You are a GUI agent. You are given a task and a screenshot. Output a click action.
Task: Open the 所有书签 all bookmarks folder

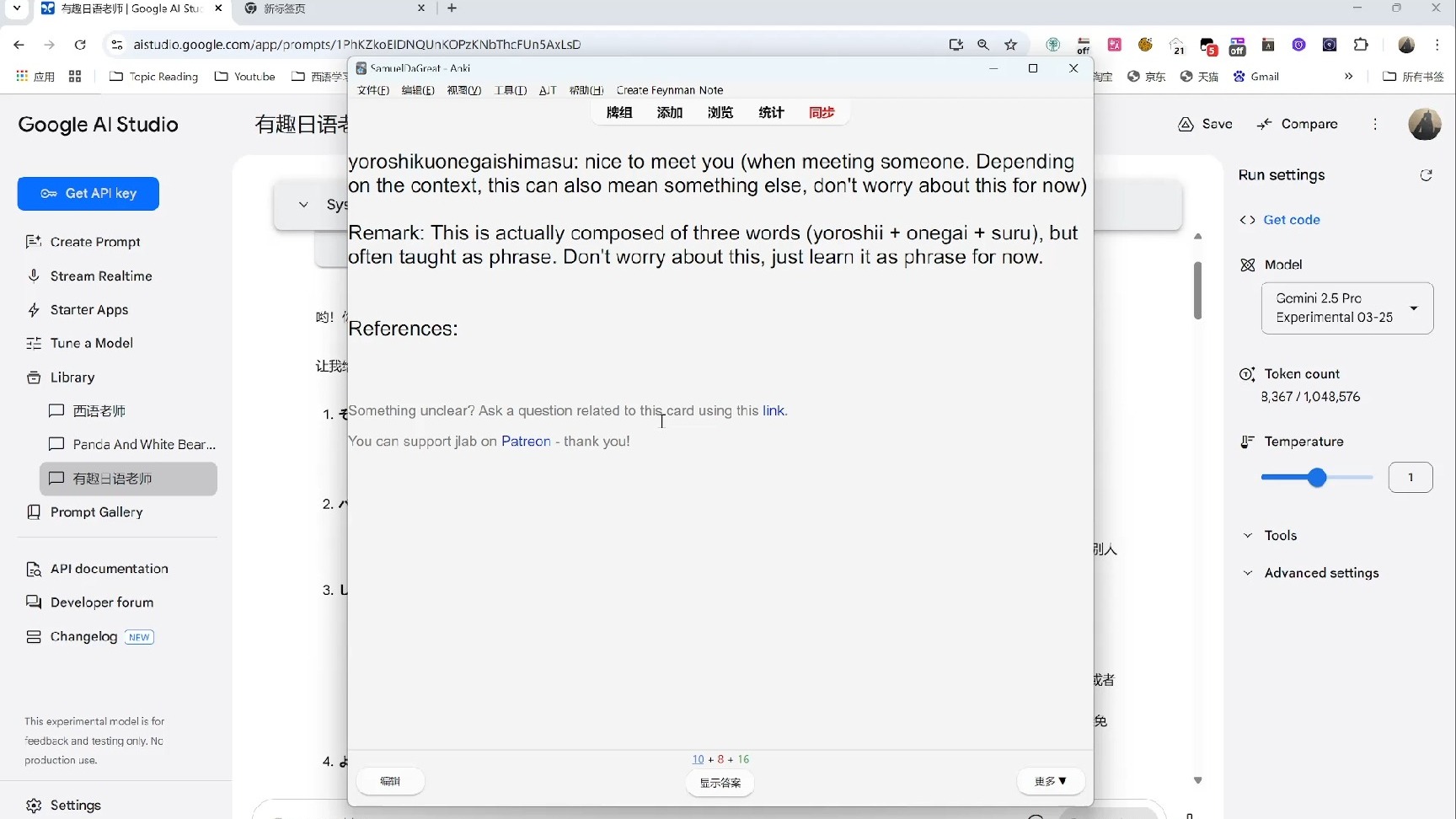coord(1414,77)
